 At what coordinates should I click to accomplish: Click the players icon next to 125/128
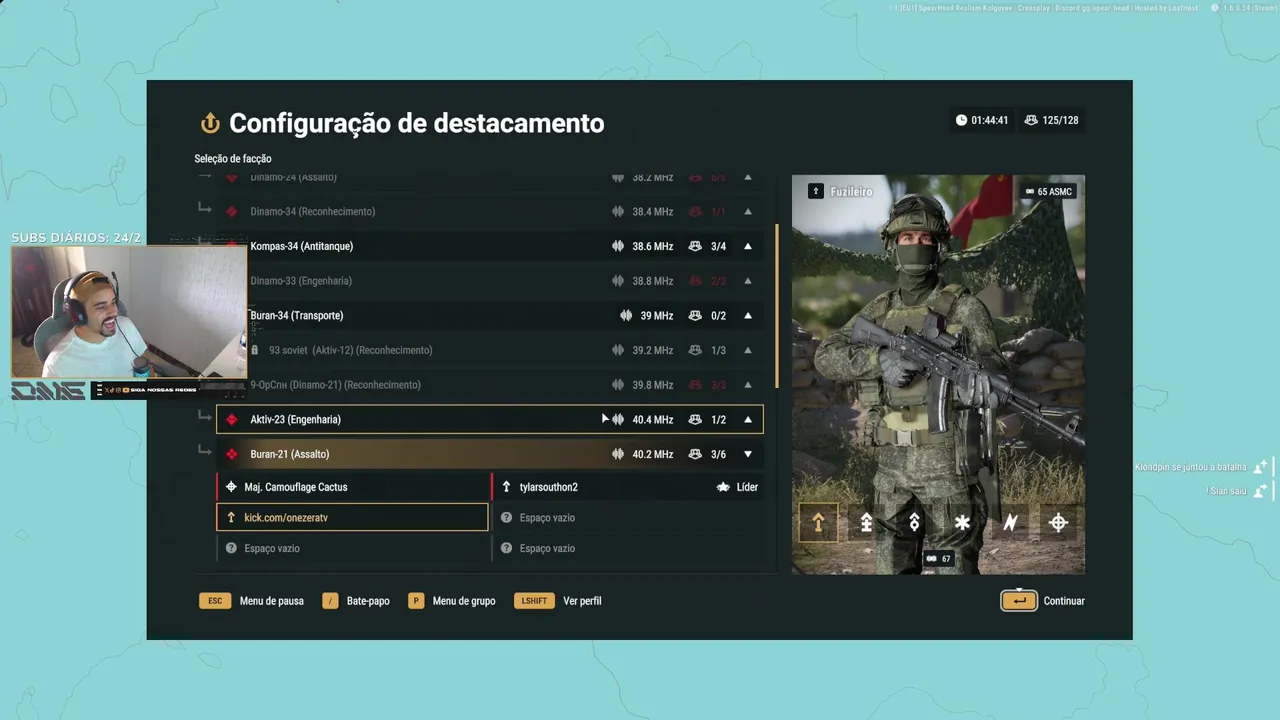click(x=1031, y=120)
